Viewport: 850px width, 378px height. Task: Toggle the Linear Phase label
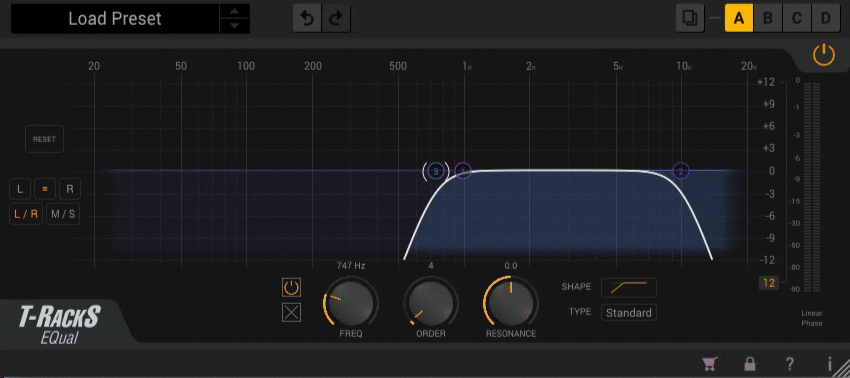tap(812, 318)
